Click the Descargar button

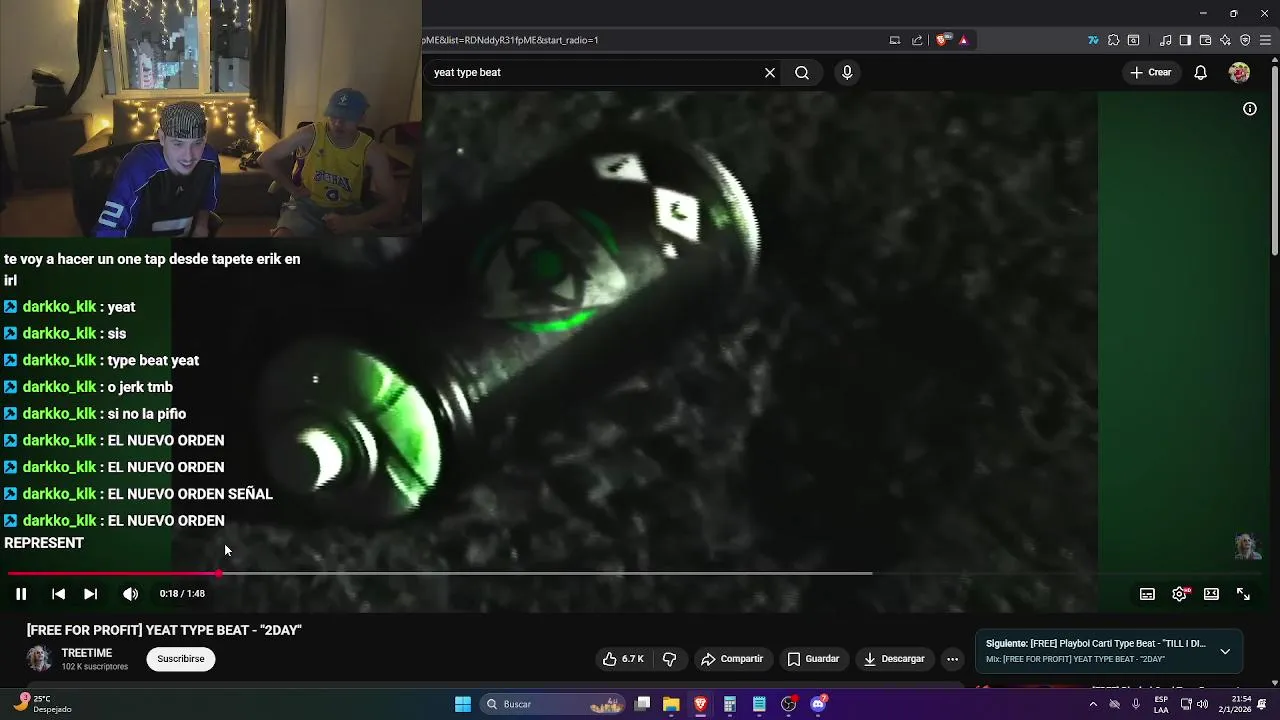[894, 659]
